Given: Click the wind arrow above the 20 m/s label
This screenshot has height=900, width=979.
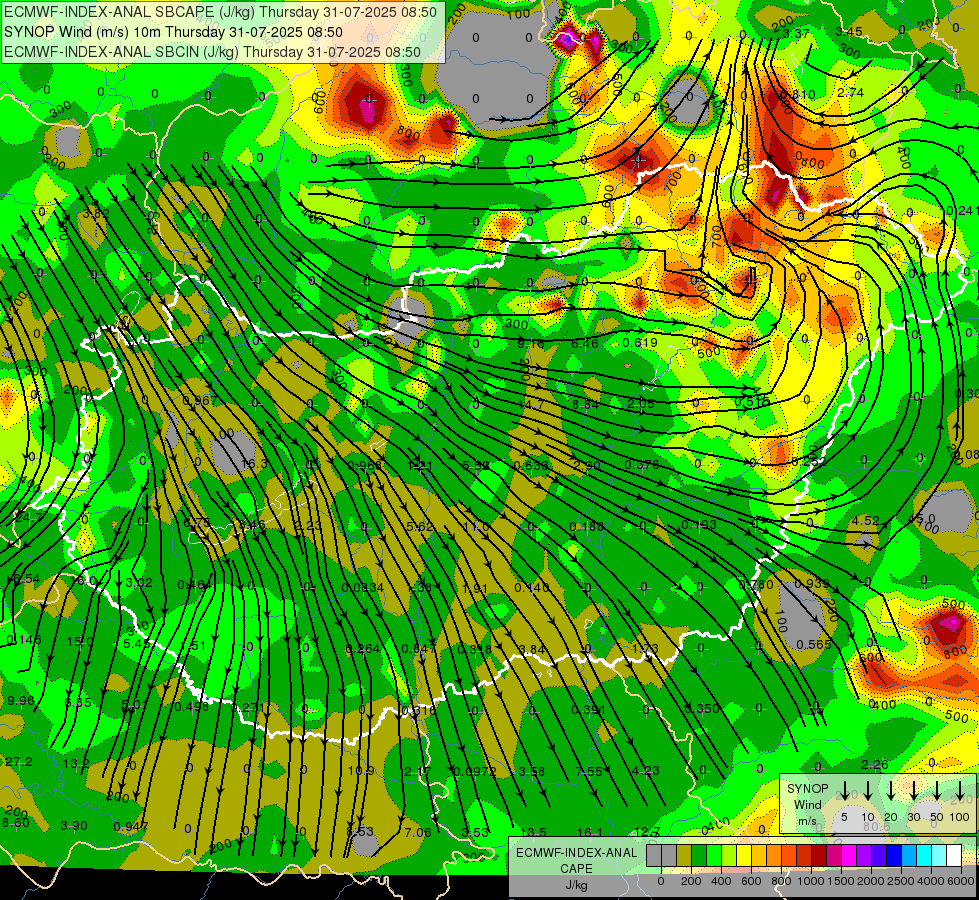Looking at the screenshot, I should (x=891, y=791).
